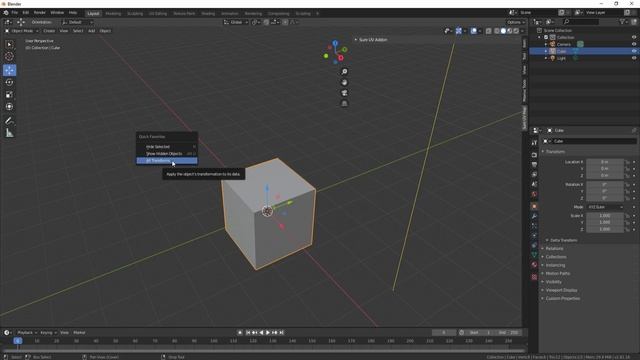
Task: Choose Hide Selected in Quick Favorites
Action: [167, 147]
